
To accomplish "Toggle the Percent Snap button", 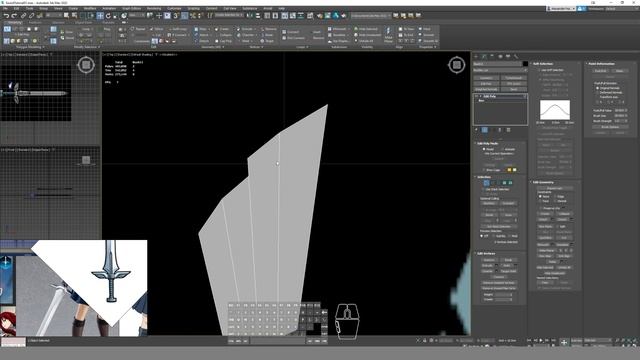I will click(x=192, y=16).
